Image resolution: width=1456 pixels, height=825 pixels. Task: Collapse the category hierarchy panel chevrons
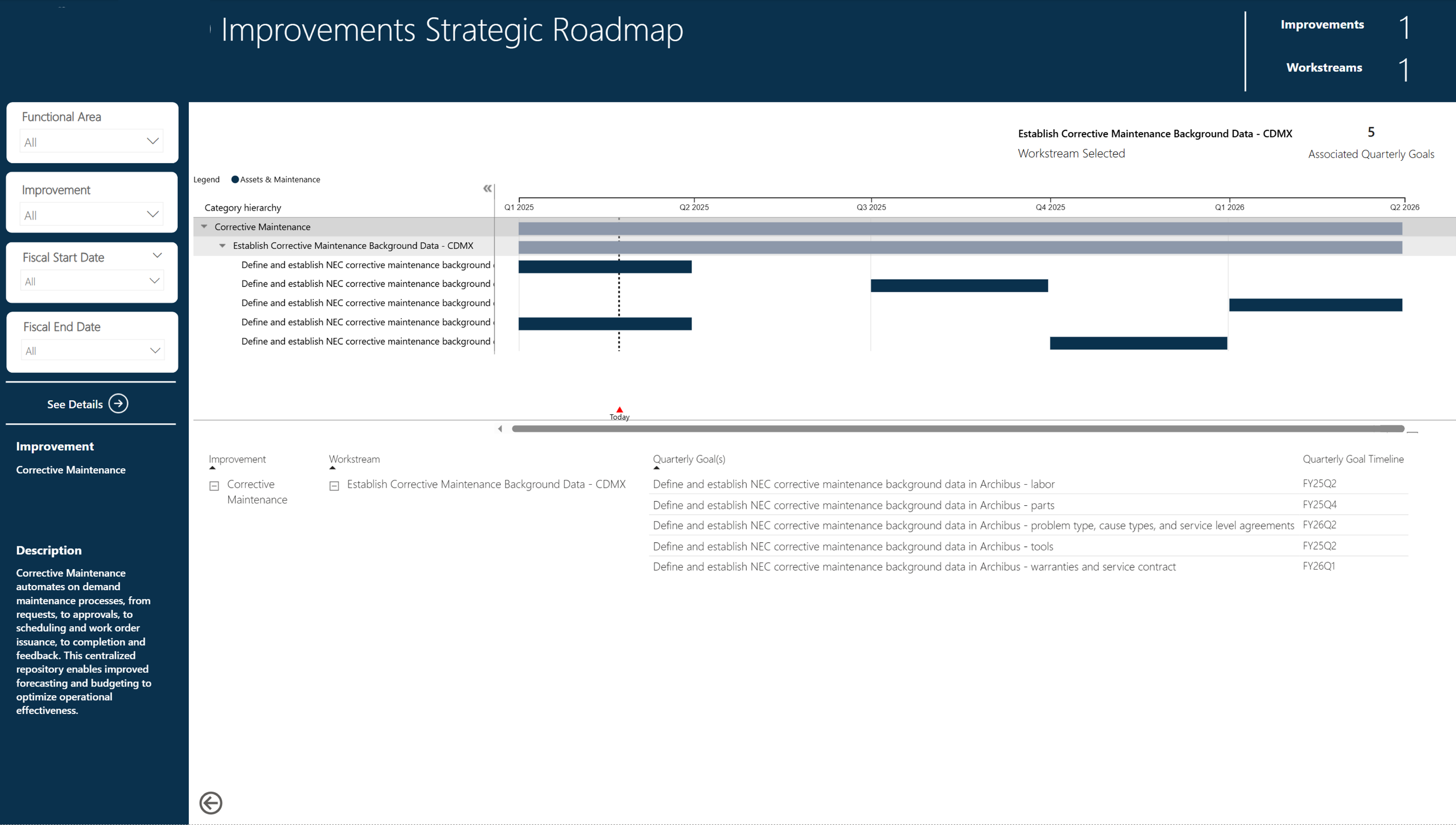point(487,188)
